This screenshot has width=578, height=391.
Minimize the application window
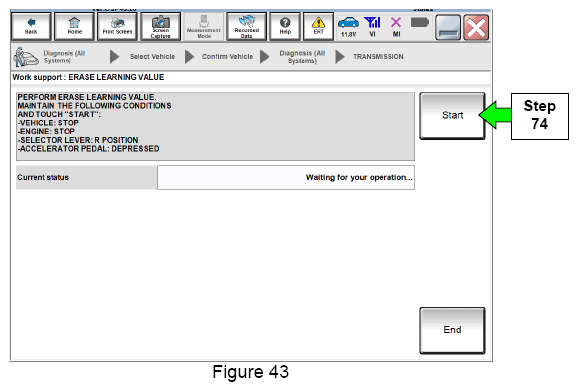click(448, 27)
